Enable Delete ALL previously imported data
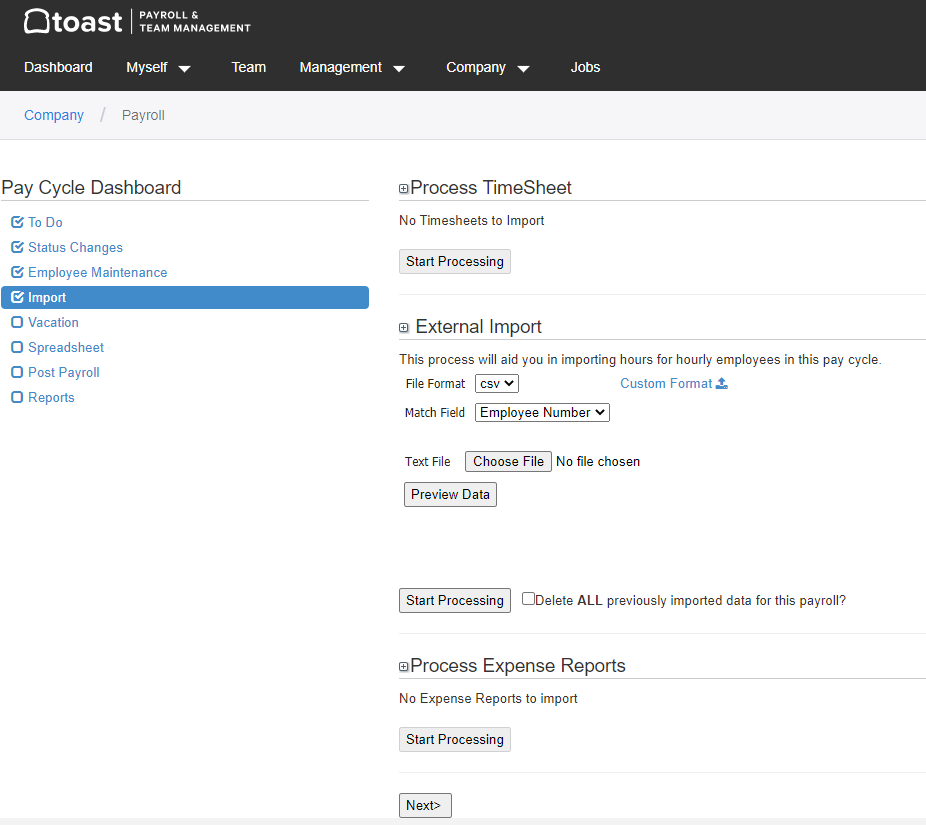Screen dimensions: 926x825 (528, 598)
